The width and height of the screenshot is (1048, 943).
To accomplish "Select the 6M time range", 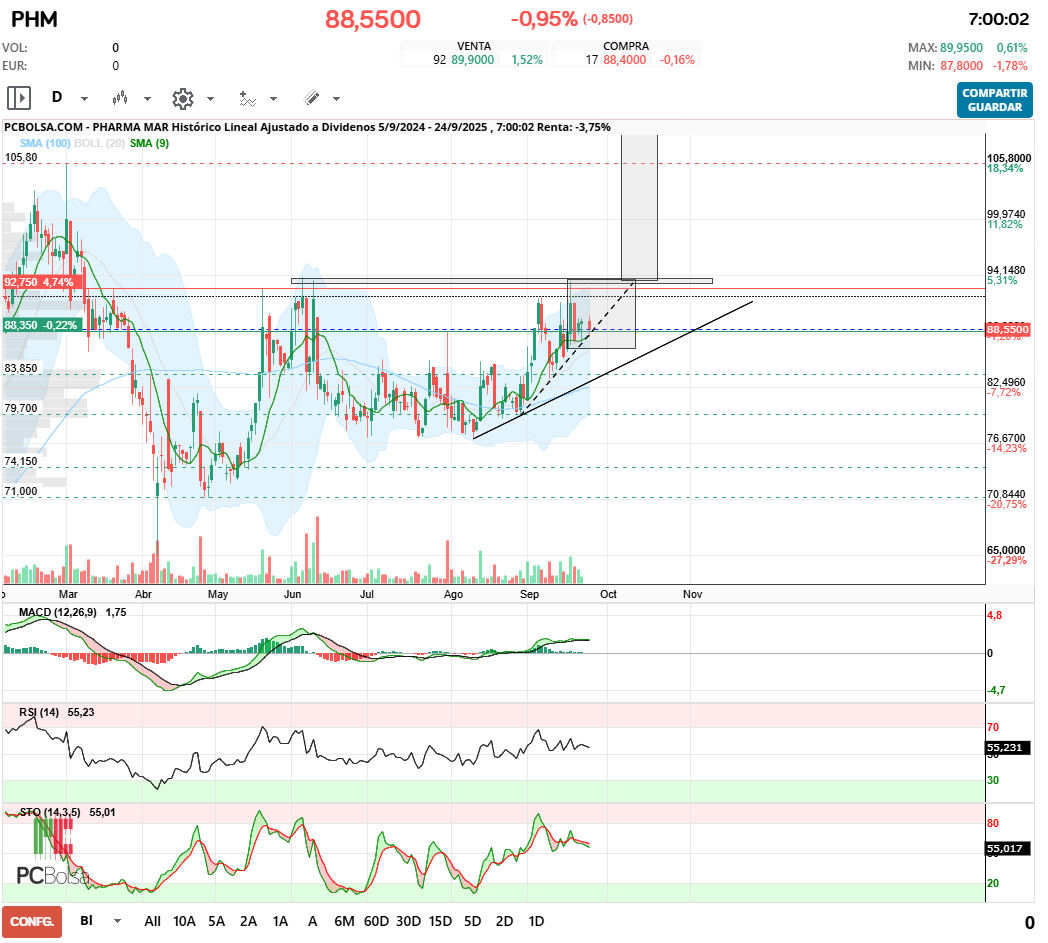I will [344, 921].
